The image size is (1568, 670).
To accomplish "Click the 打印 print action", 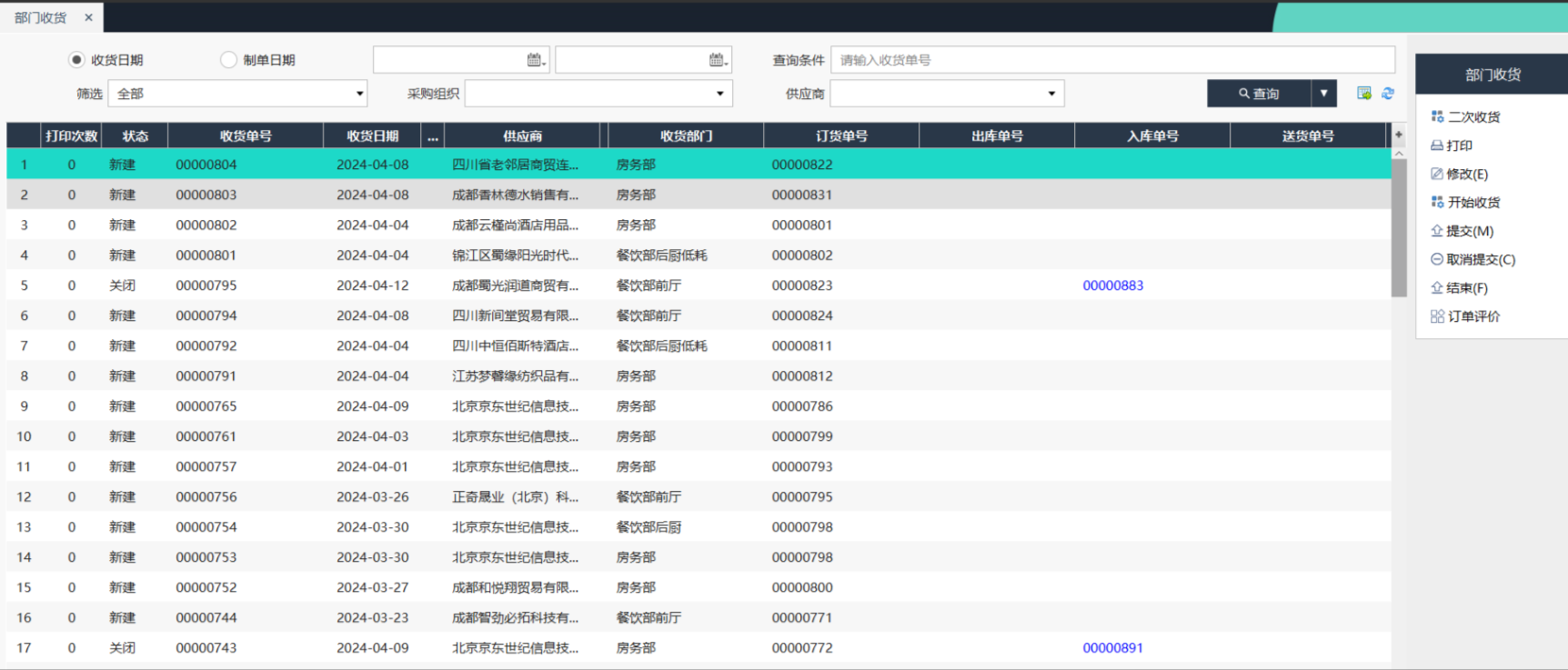I will point(1458,145).
